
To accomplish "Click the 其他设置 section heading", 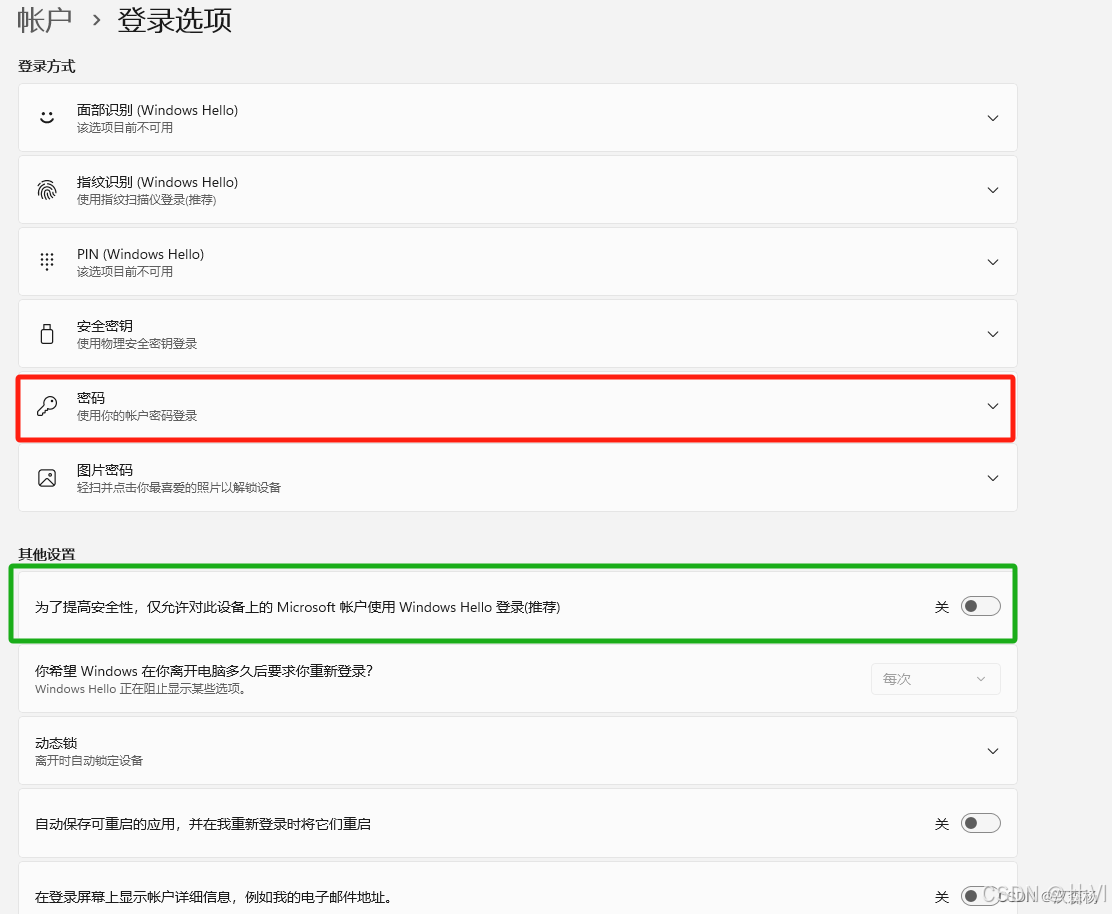I will point(47,554).
